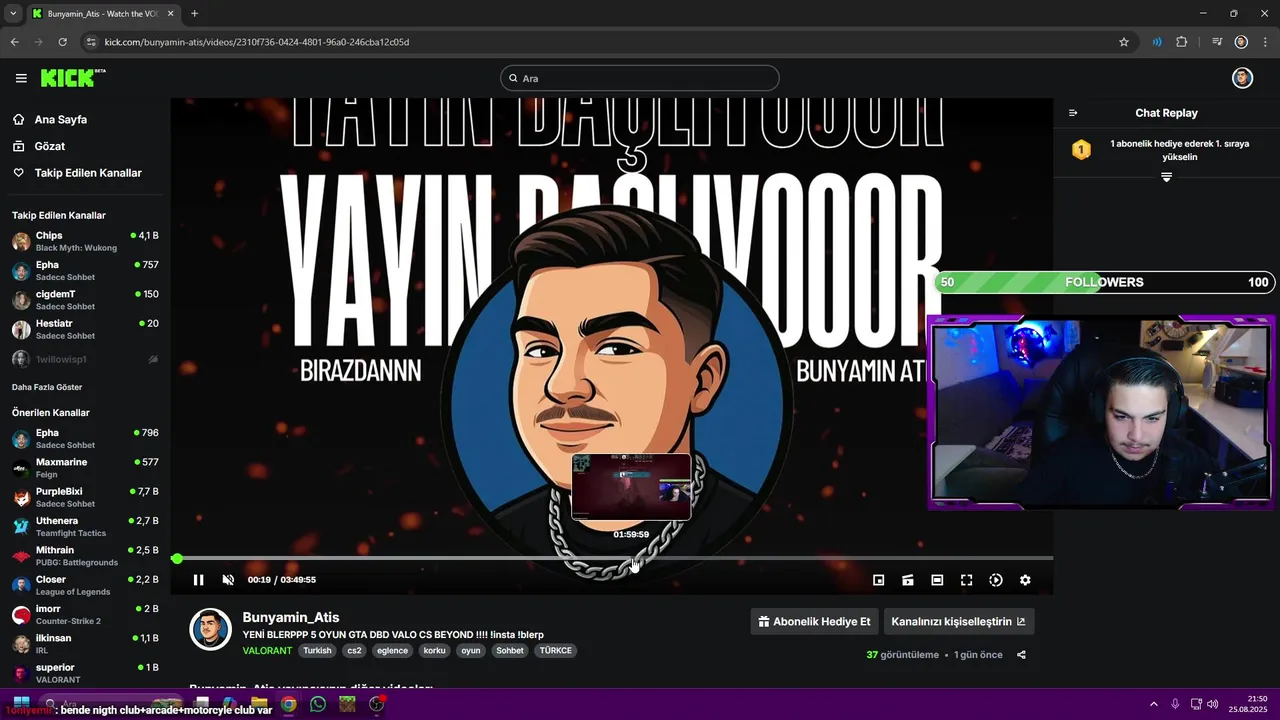Screen dimensions: 1280x720
Task: Reload the page with the refresh icon
Action: (62, 42)
